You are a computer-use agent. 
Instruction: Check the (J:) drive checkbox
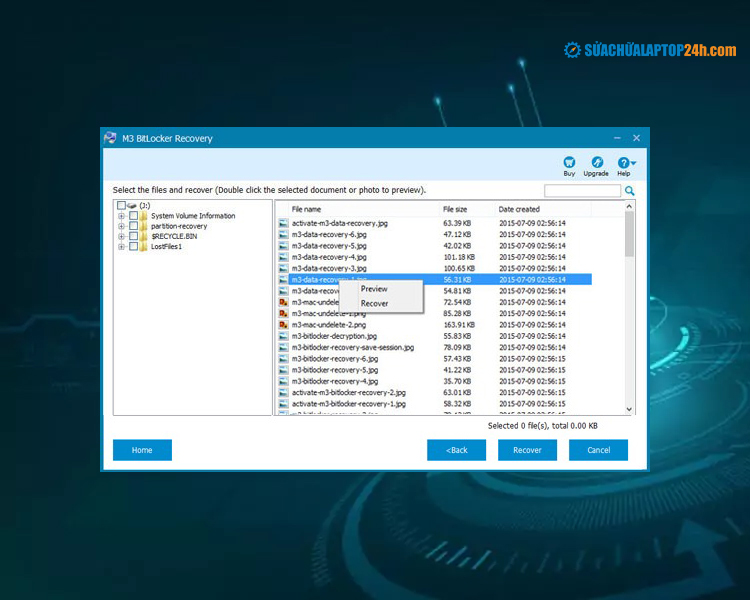coord(121,205)
